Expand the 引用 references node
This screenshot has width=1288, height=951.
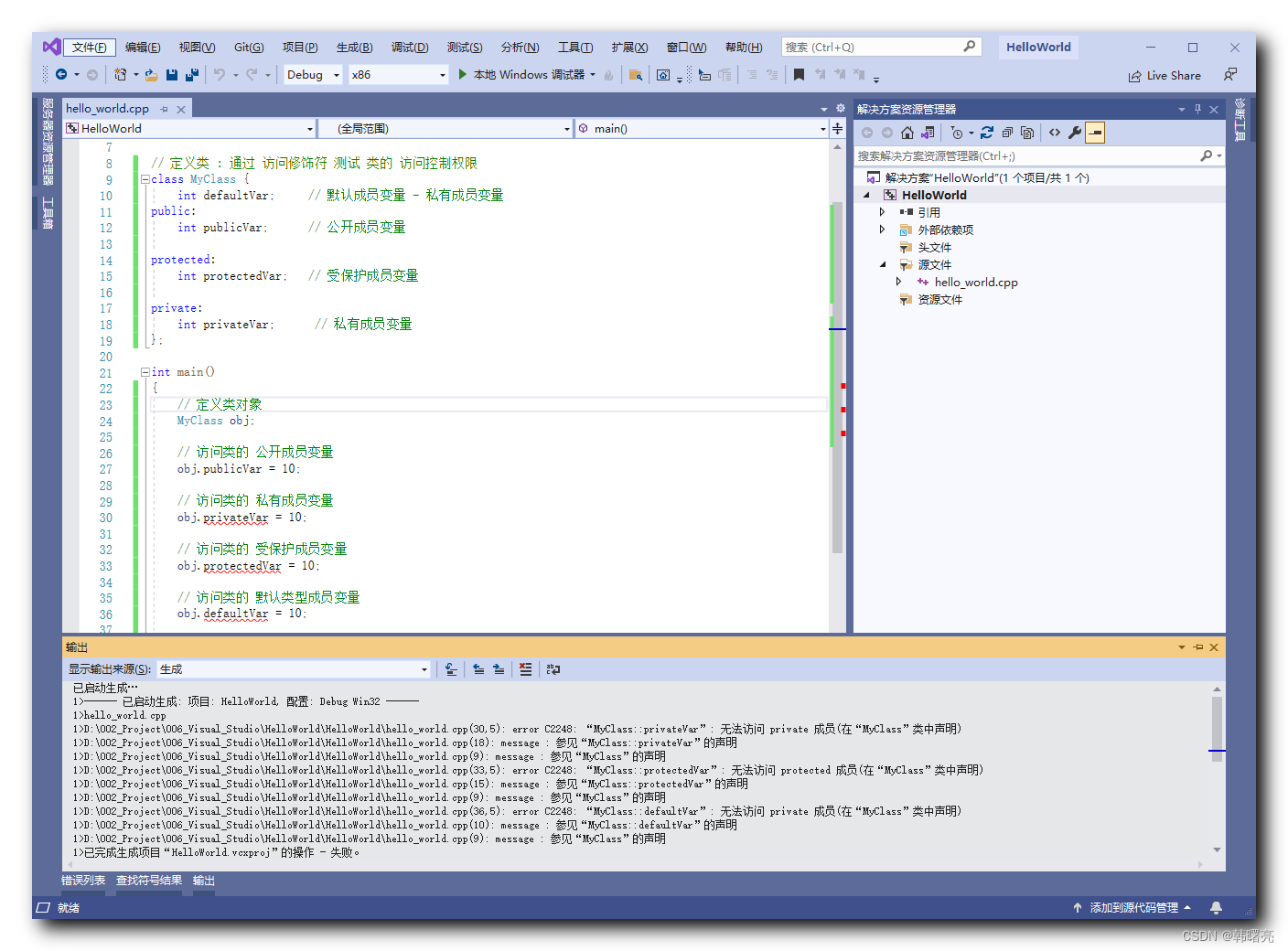(x=883, y=212)
